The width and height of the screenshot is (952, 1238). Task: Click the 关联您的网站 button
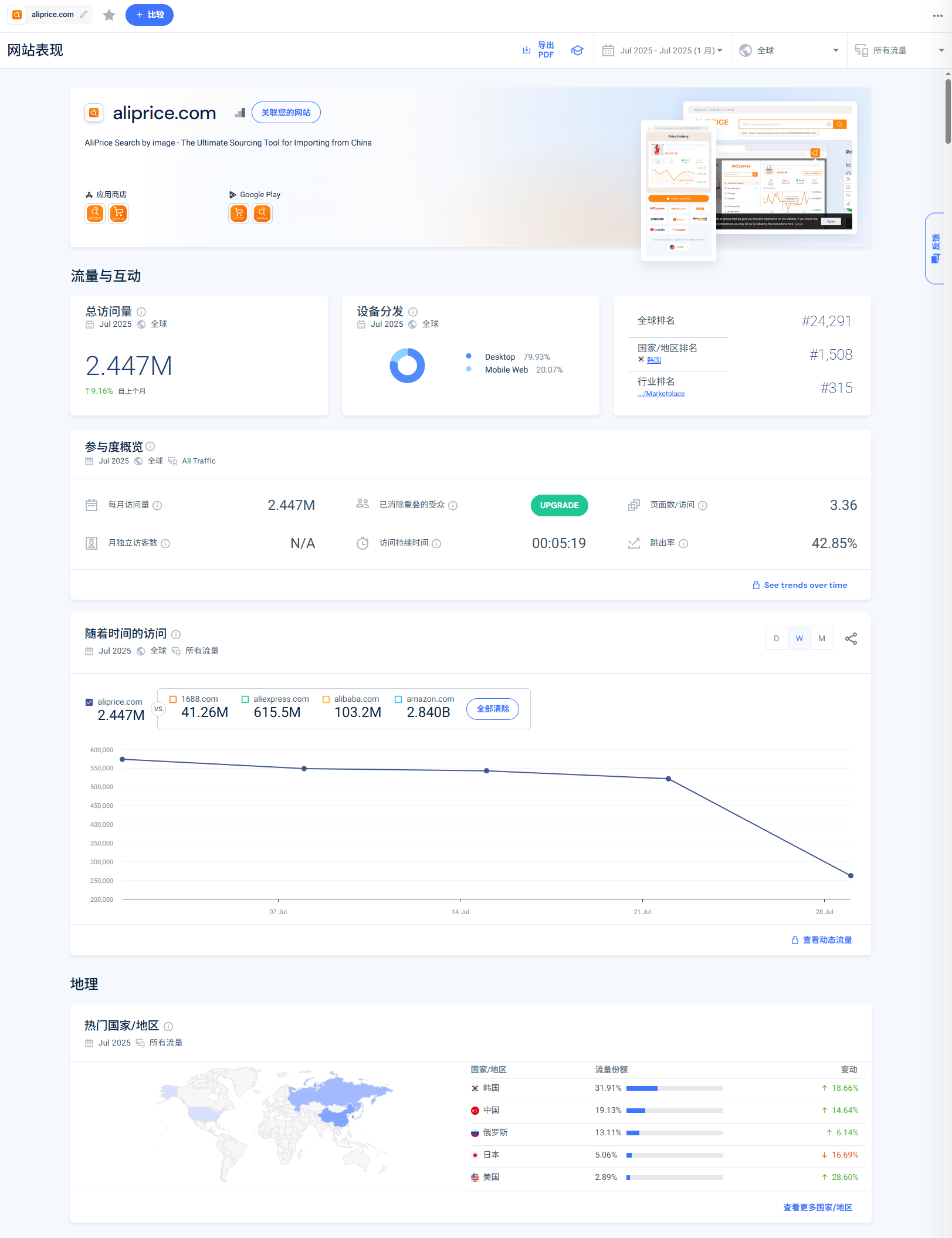tap(286, 113)
